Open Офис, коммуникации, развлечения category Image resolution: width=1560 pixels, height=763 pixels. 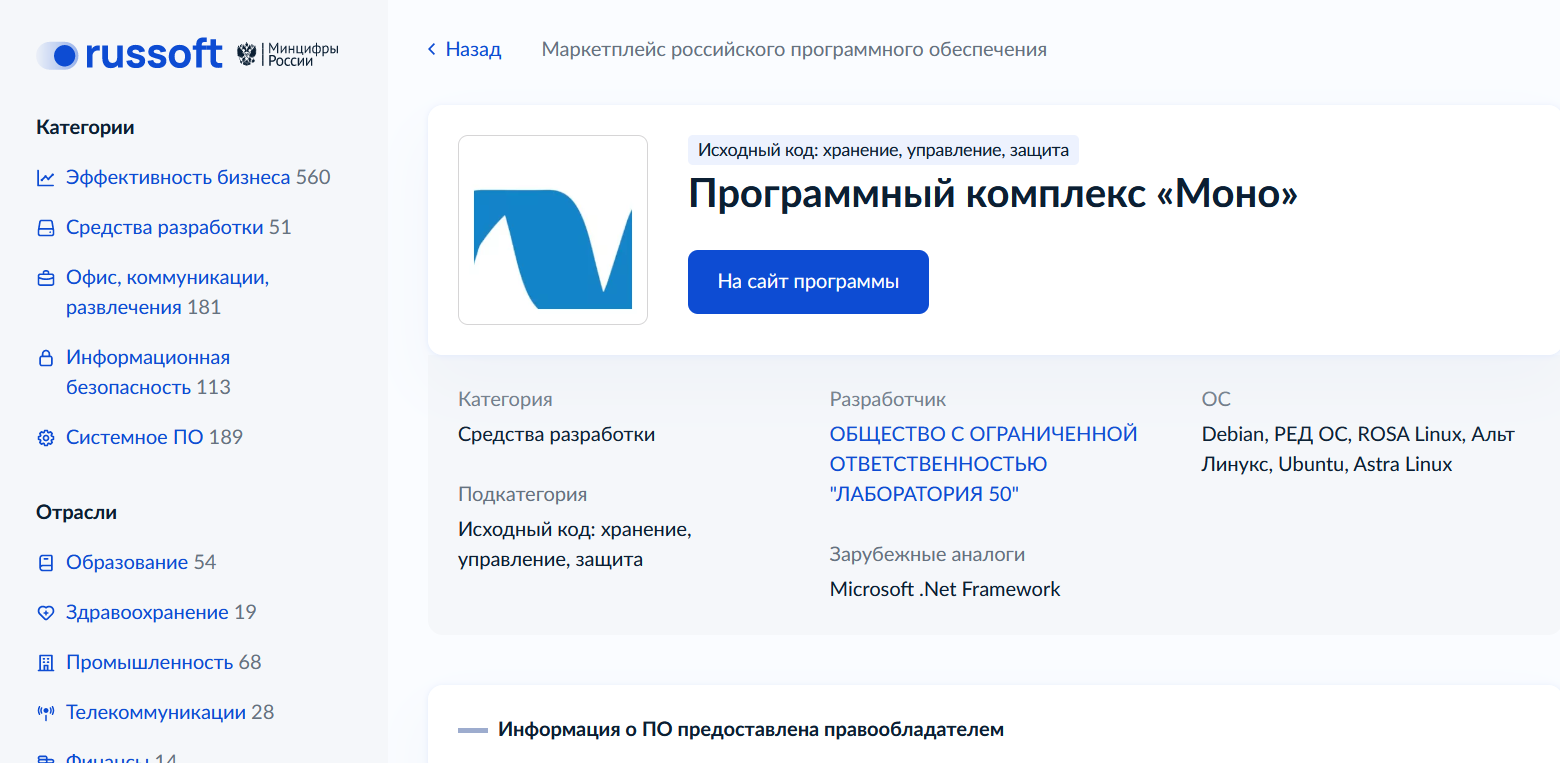click(167, 292)
